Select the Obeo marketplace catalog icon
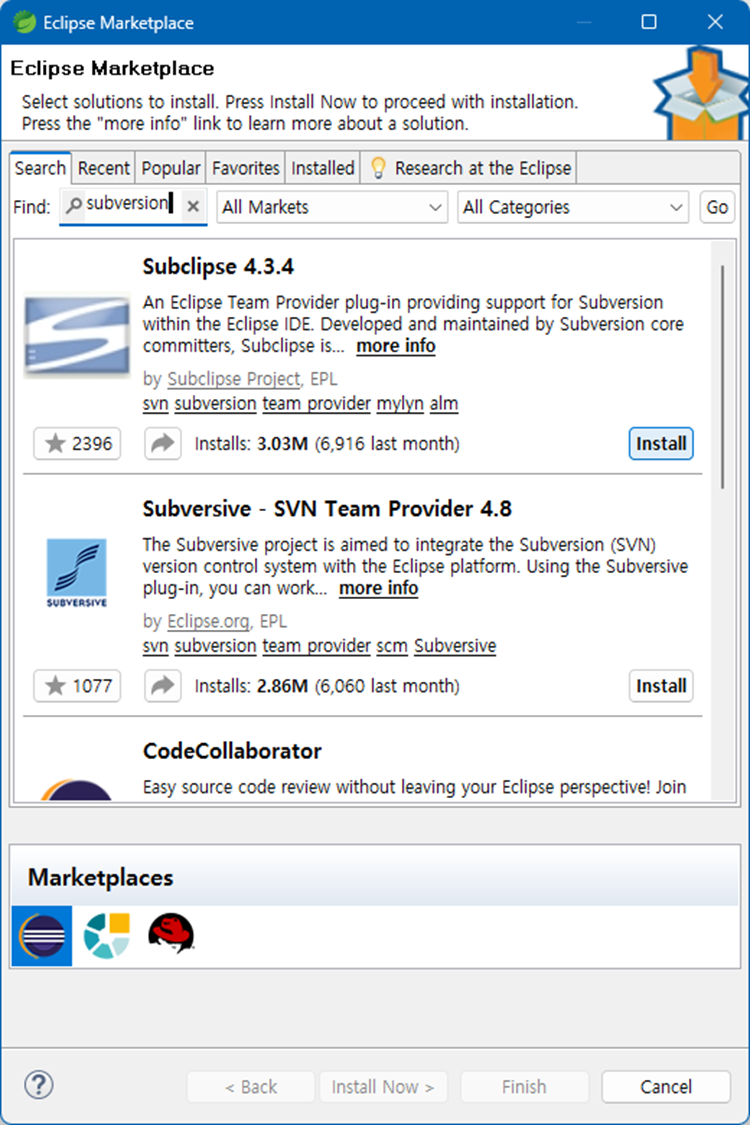This screenshot has height=1125, width=750. 107,936
